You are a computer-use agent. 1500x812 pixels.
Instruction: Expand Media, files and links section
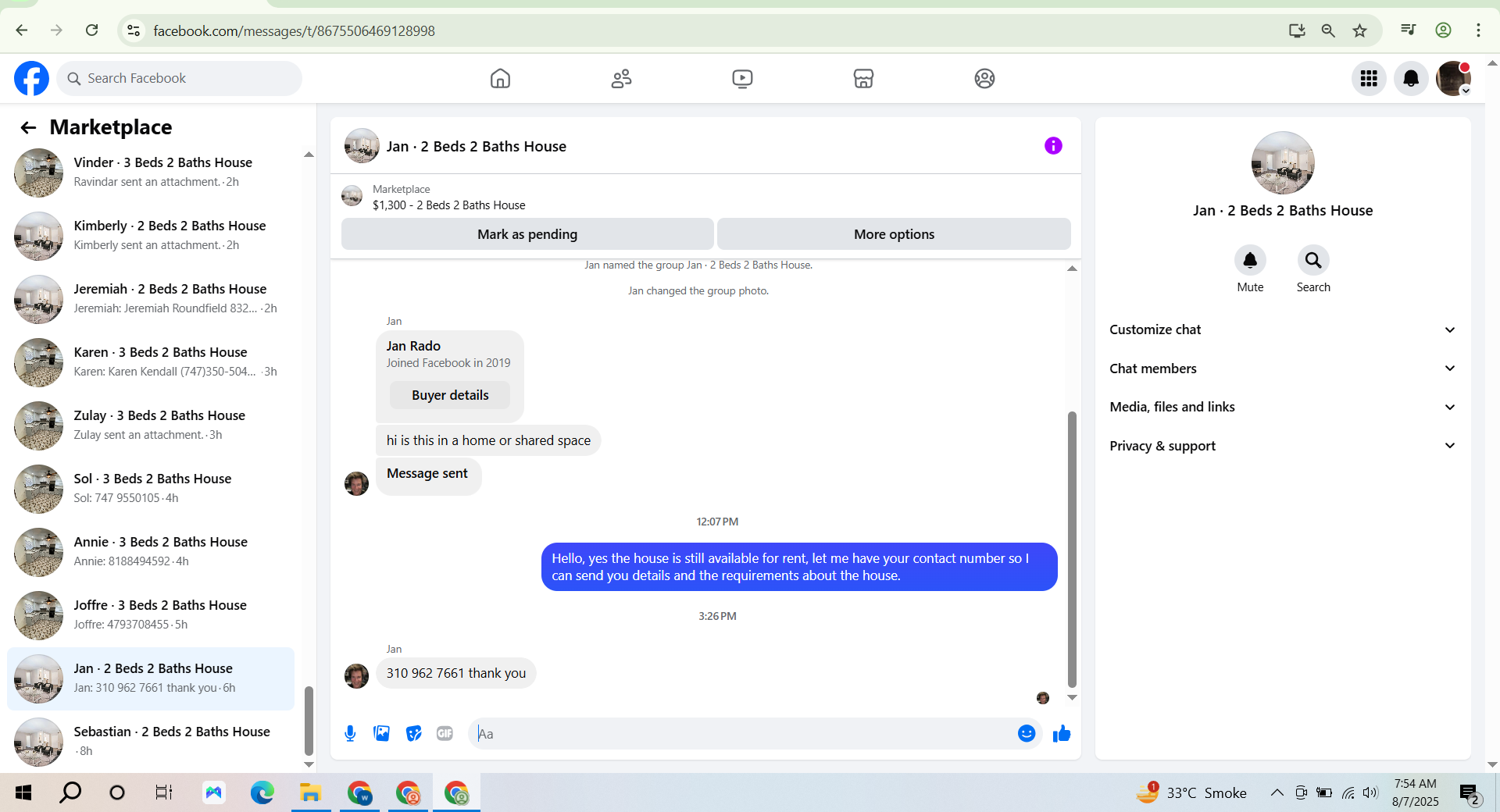(x=1283, y=407)
